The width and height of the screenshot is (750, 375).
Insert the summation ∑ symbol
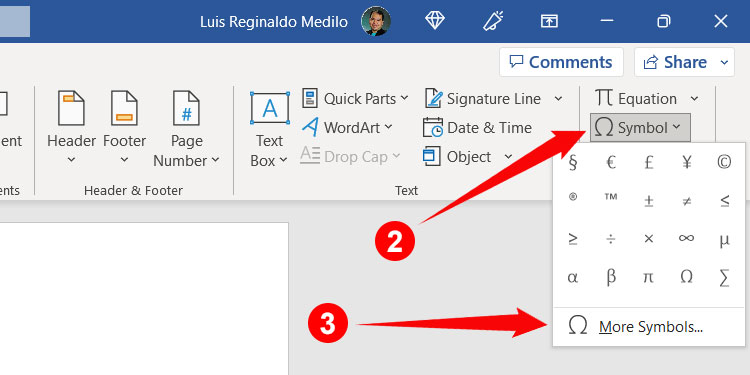pos(724,277)
